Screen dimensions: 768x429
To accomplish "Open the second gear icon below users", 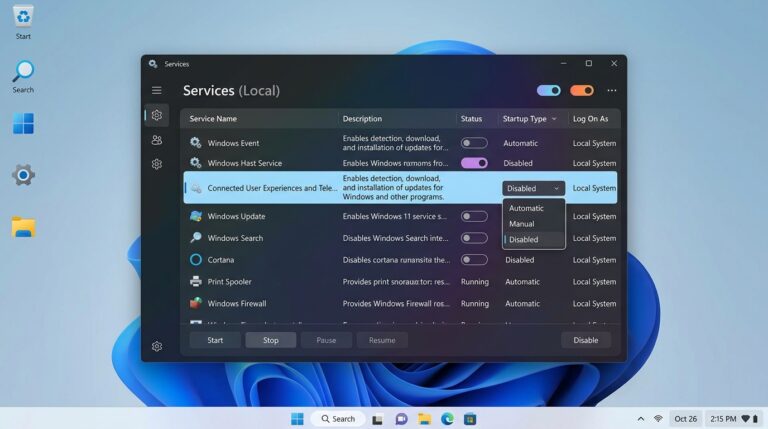I will pos(157,164).
